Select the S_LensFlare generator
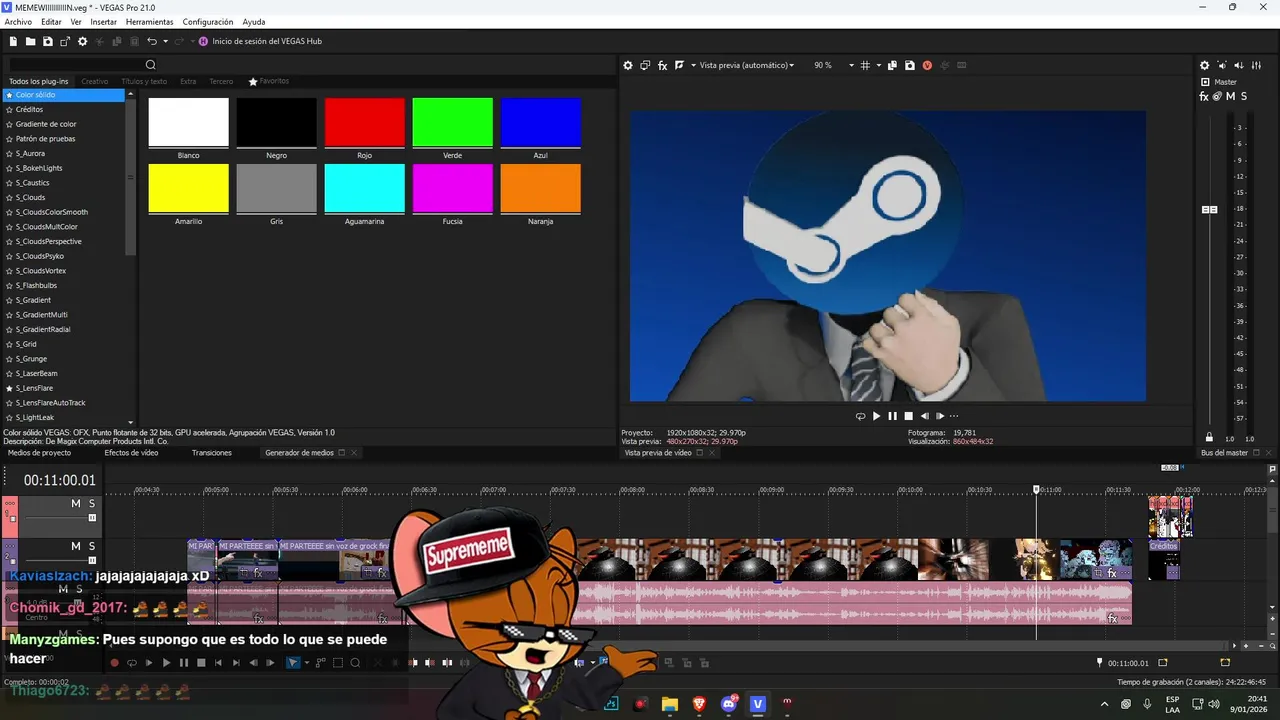Image resolution: width=1280 pixels, height=720 pixels. 35,388
